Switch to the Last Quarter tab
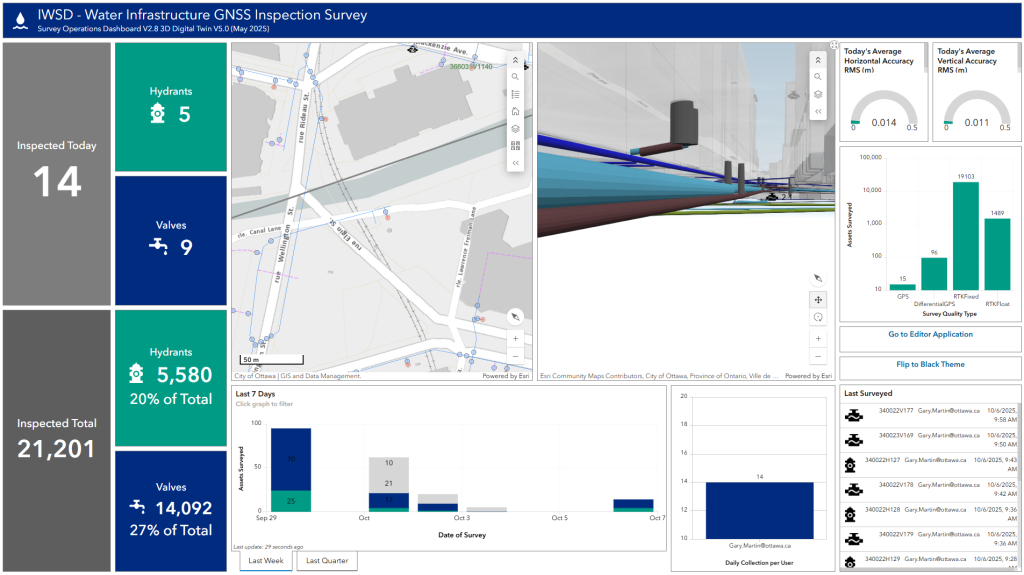Screen dimensions: 1024x575 [x=327, y=561]
